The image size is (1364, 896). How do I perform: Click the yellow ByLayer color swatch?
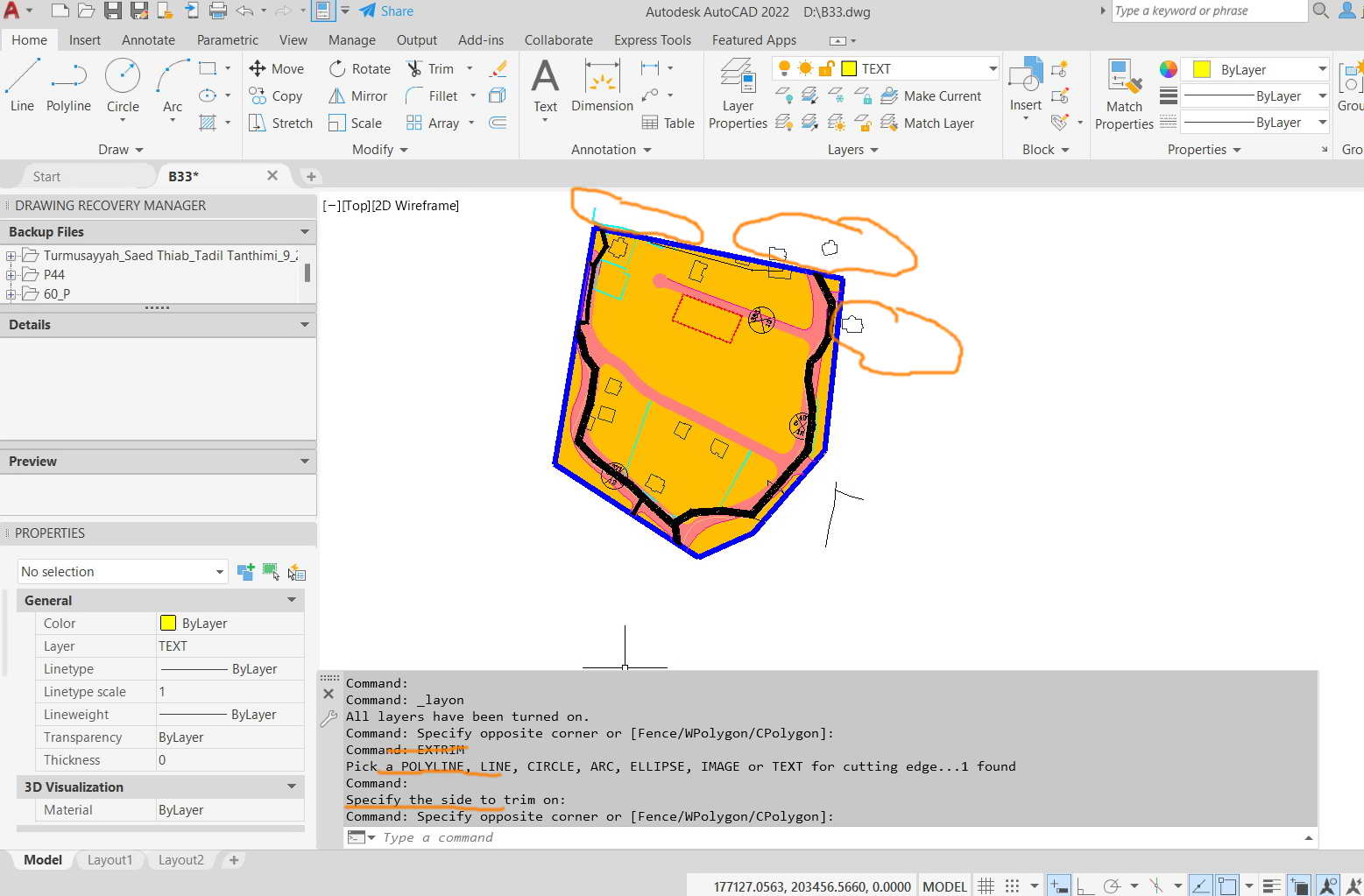pyautogui.click(x=1200, y=68)
